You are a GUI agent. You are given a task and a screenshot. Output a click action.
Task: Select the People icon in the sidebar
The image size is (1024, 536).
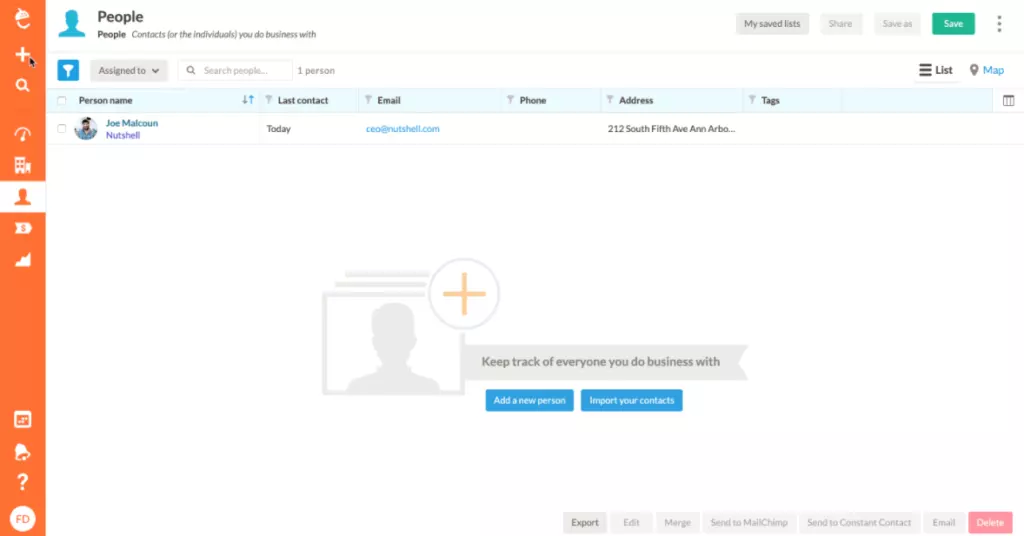pos(22,197)
